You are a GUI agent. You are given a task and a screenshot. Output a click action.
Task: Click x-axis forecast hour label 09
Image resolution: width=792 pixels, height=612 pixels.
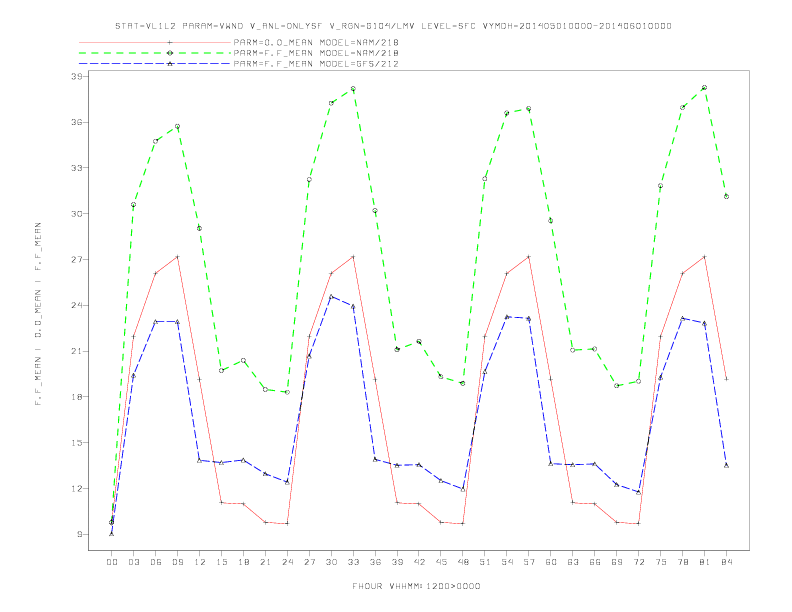pos(177,562)
